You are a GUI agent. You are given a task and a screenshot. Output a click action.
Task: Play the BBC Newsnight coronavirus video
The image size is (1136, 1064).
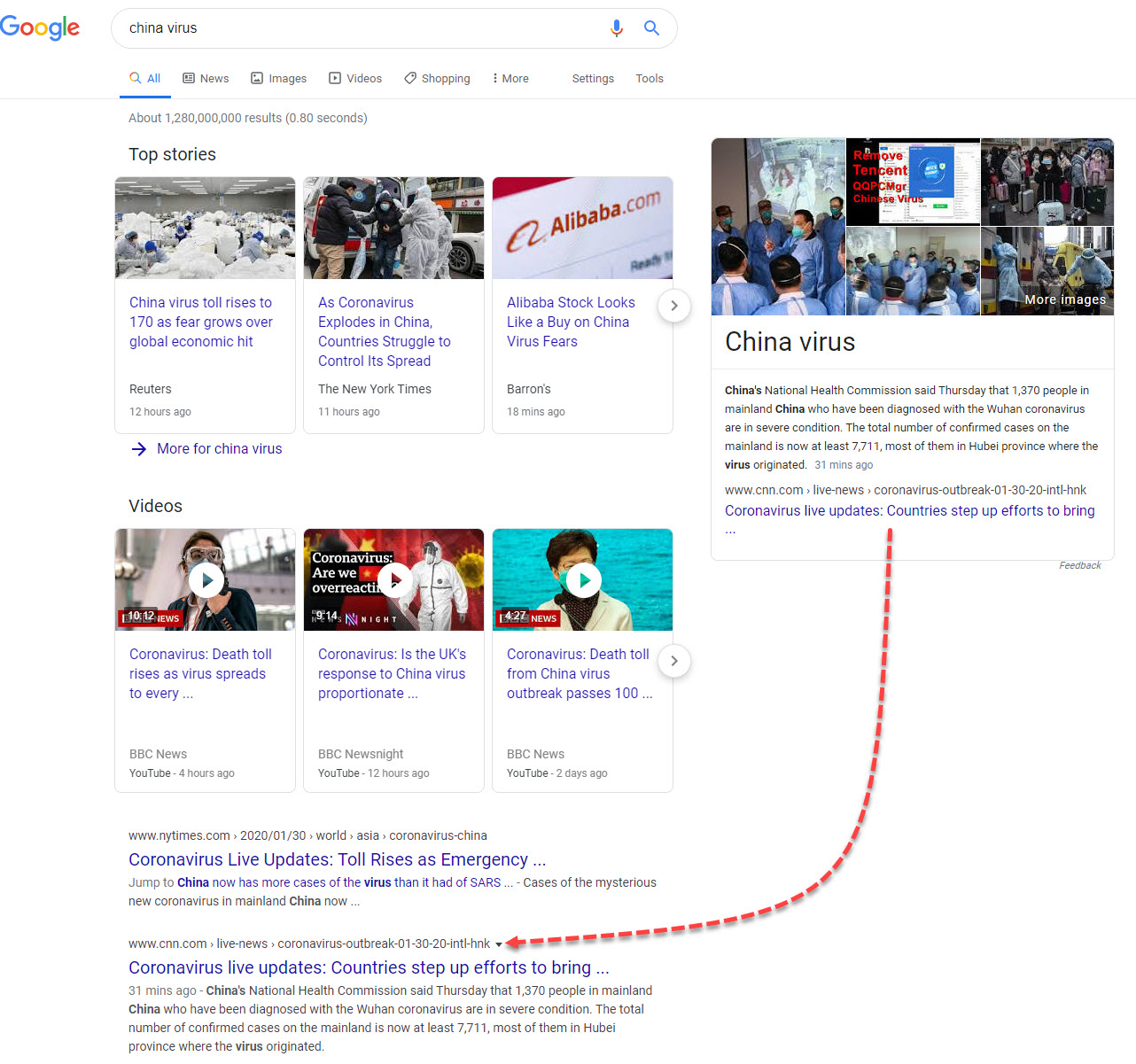[395, 580]
